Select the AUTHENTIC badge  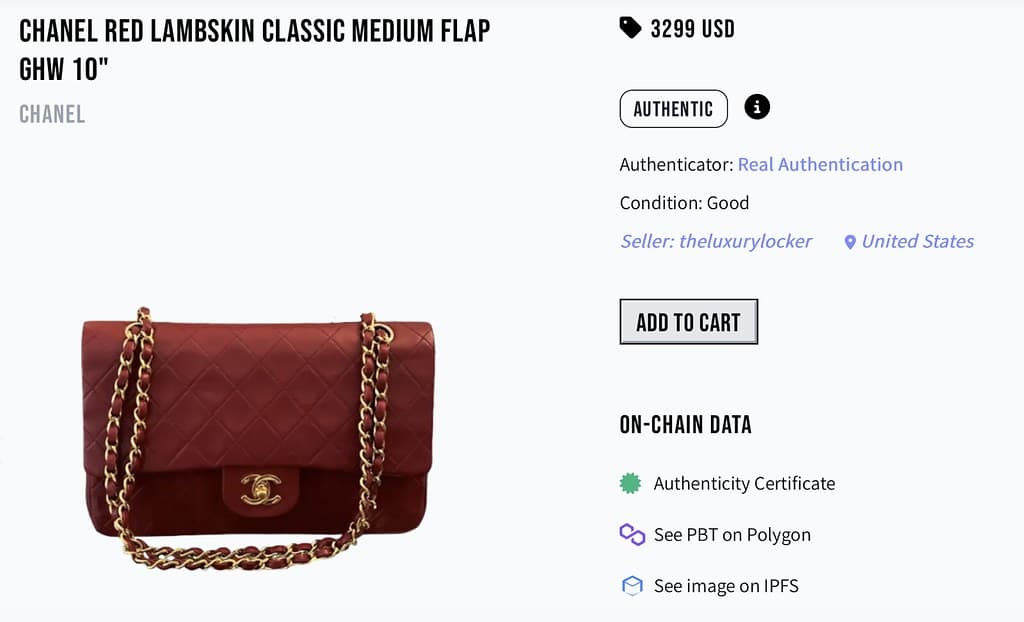pos(673,109)
